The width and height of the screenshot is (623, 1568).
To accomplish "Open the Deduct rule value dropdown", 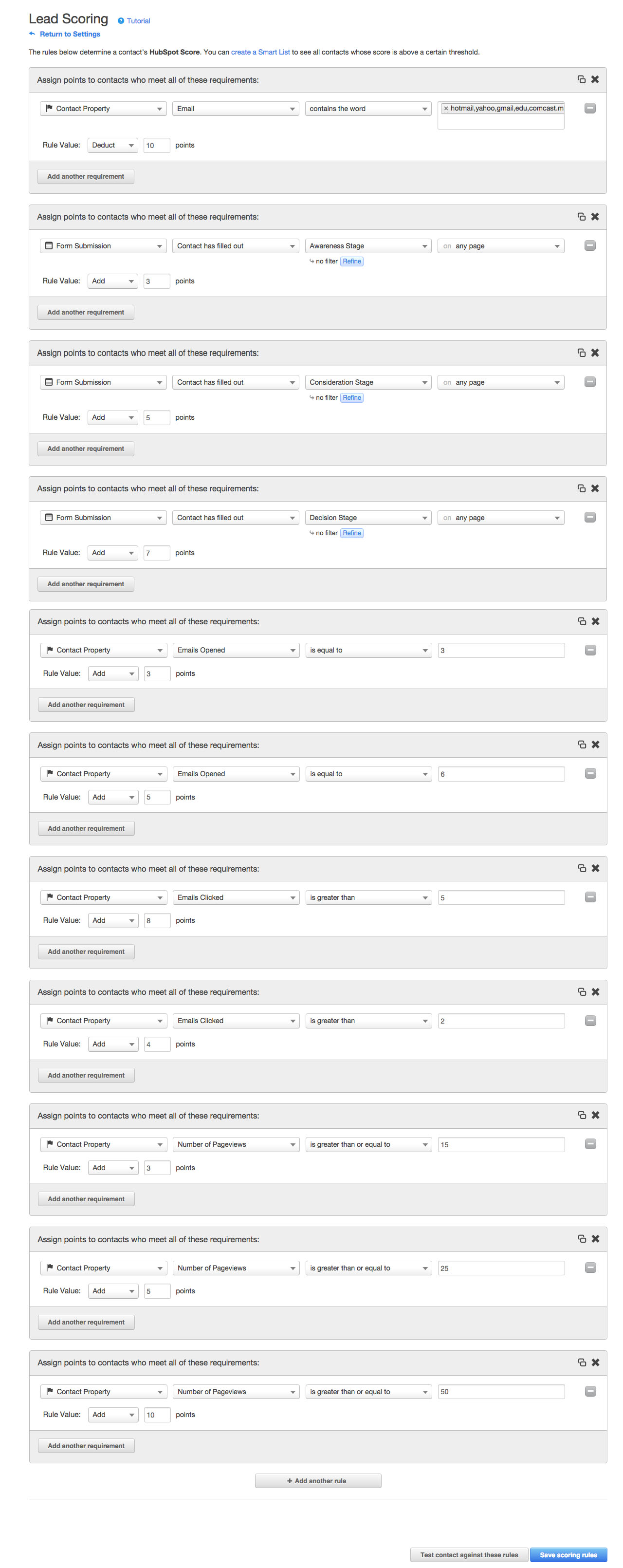I will [x=112, y=146].
